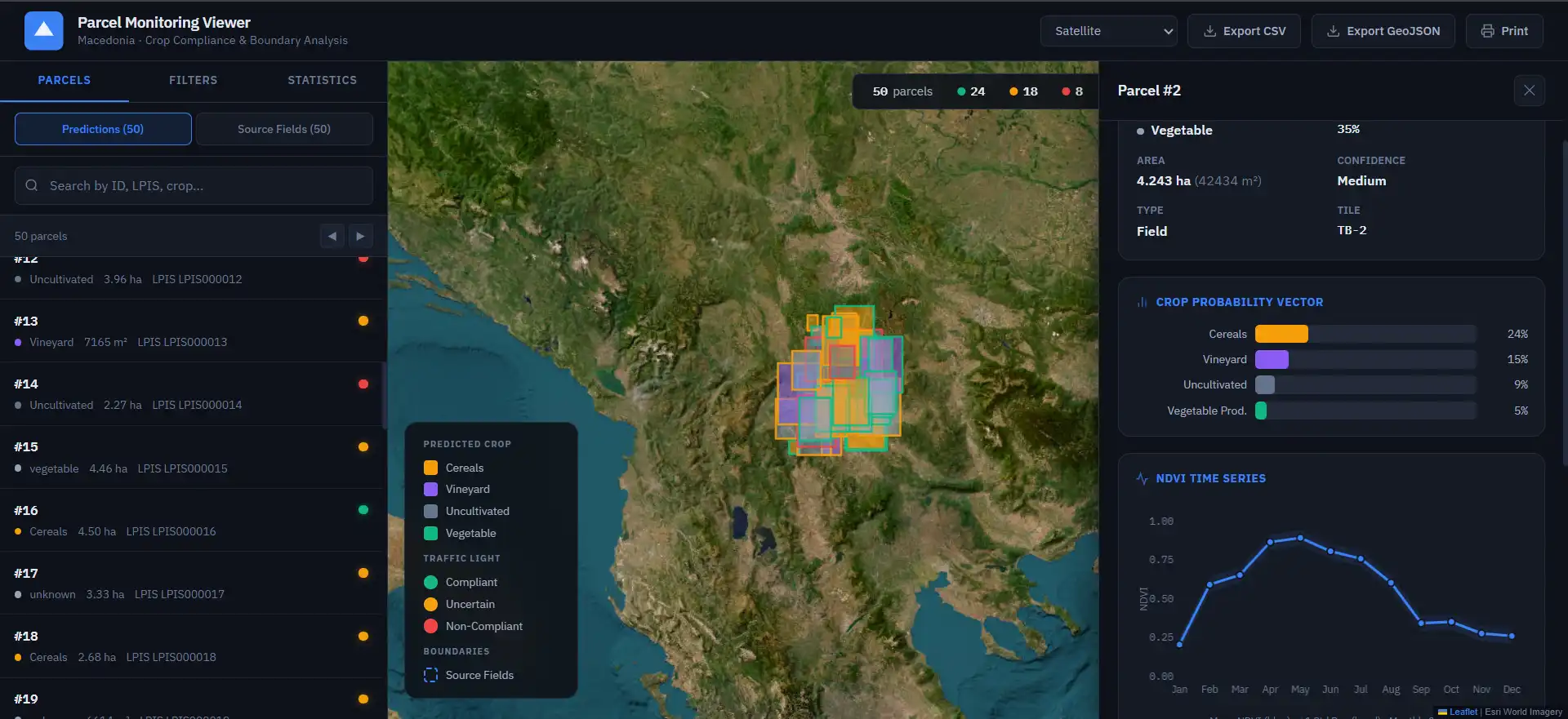Click the Uncultivated legend swatch
Image resolution: width=1568 pixels, height=719 pixels.
click(430, 511)
